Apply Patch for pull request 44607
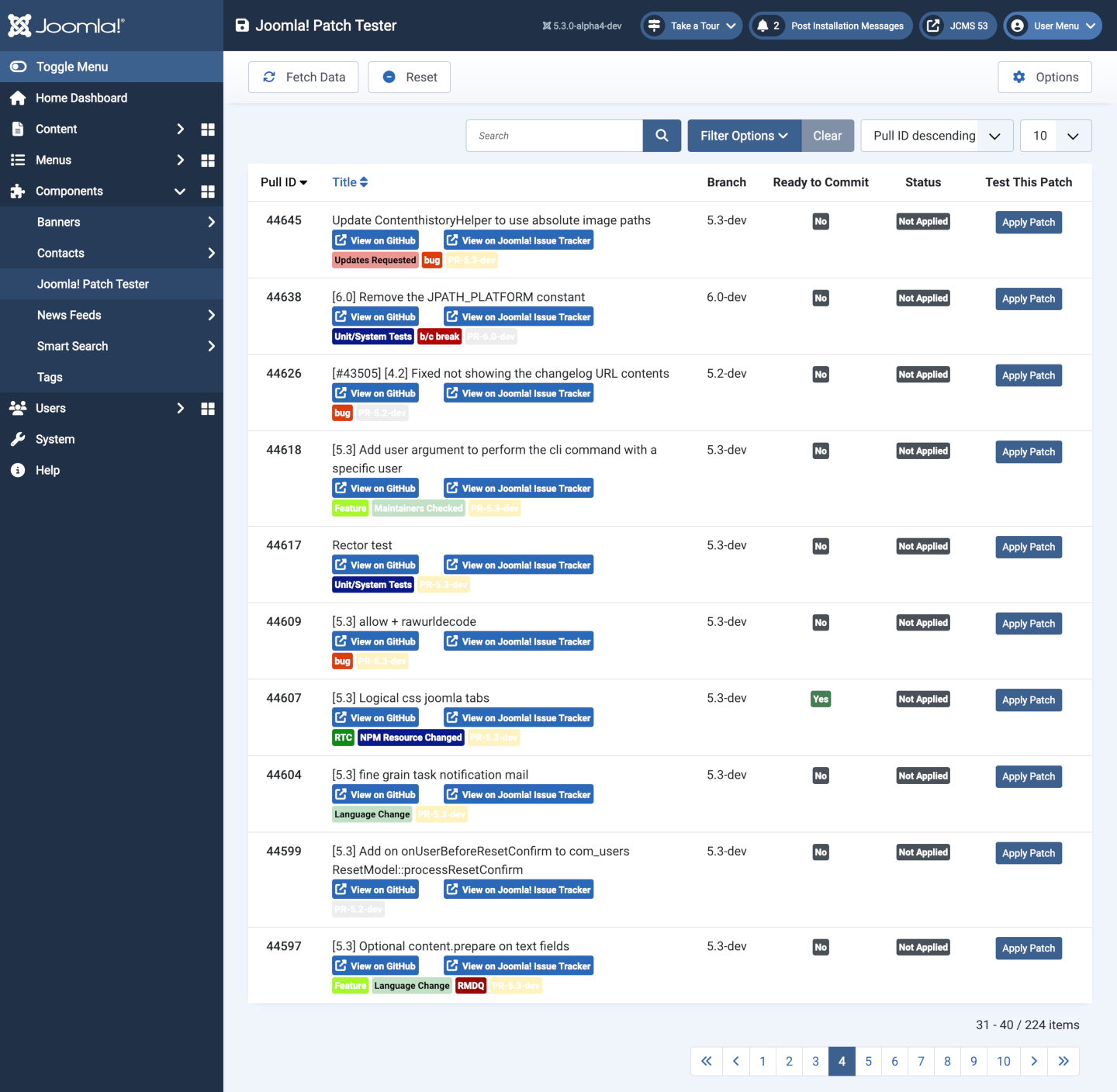 (x=1028, y=700)
